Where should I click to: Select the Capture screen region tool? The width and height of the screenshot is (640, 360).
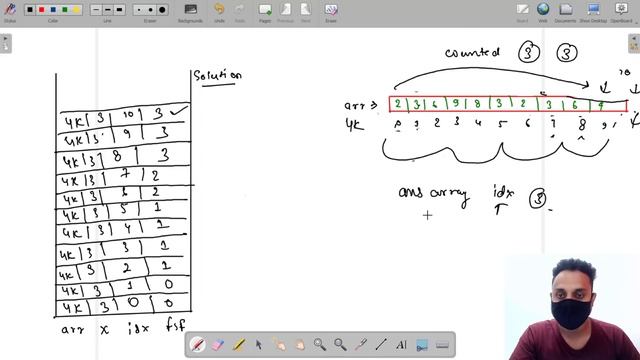pos(422,345)
